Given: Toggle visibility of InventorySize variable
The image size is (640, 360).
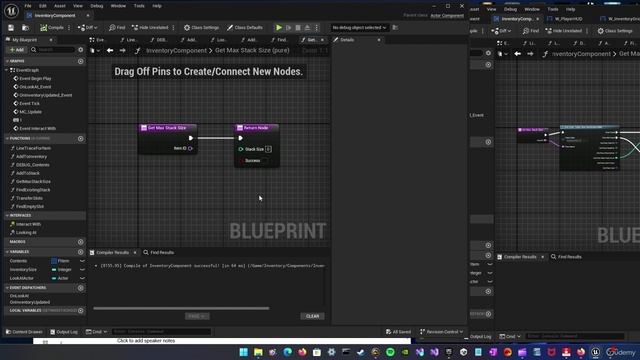Looking at the screenshot, I should click(82, 270).
